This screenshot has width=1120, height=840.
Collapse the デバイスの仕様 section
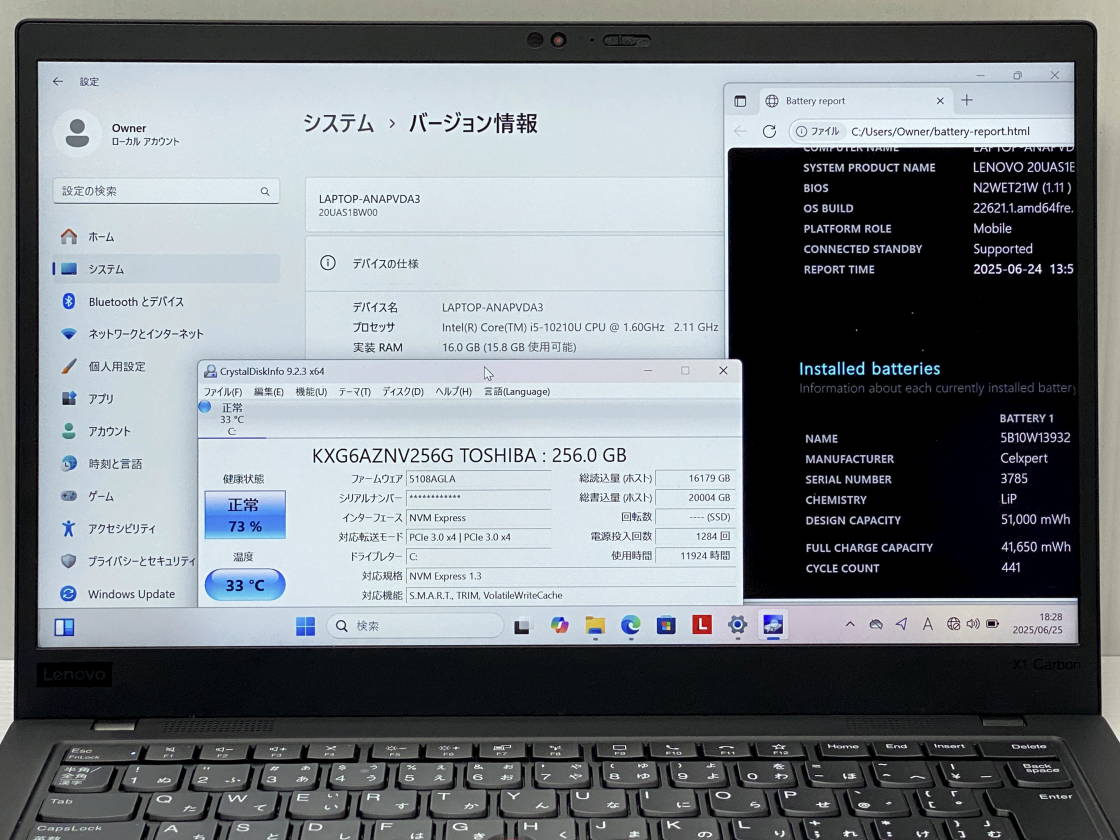[514, 264]
